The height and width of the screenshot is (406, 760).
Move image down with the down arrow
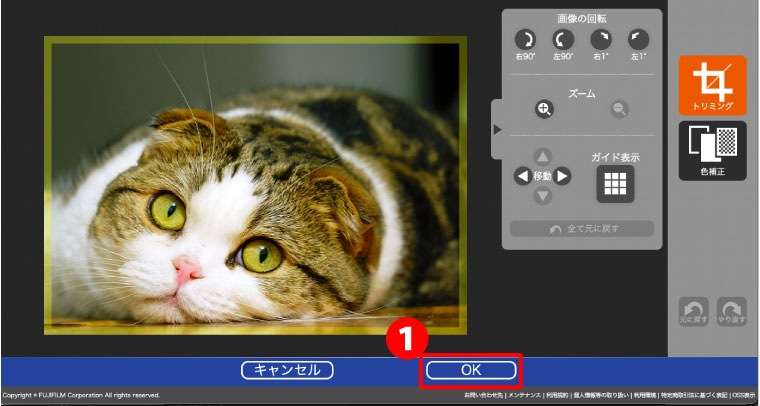542,196
